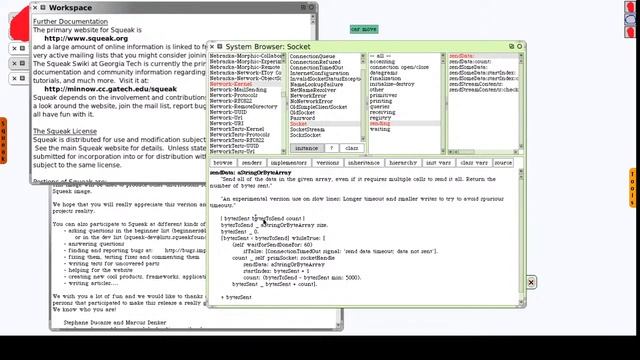640x360 pixels.
Task: Click the implementors button
Action: click(x=289, y=163)
